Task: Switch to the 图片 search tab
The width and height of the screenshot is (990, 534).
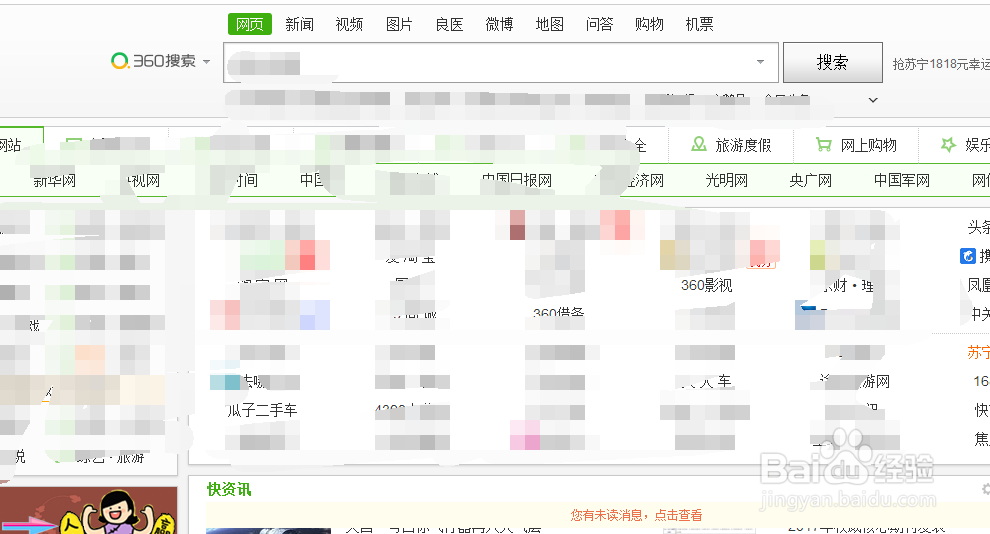Action: (399, 24)
